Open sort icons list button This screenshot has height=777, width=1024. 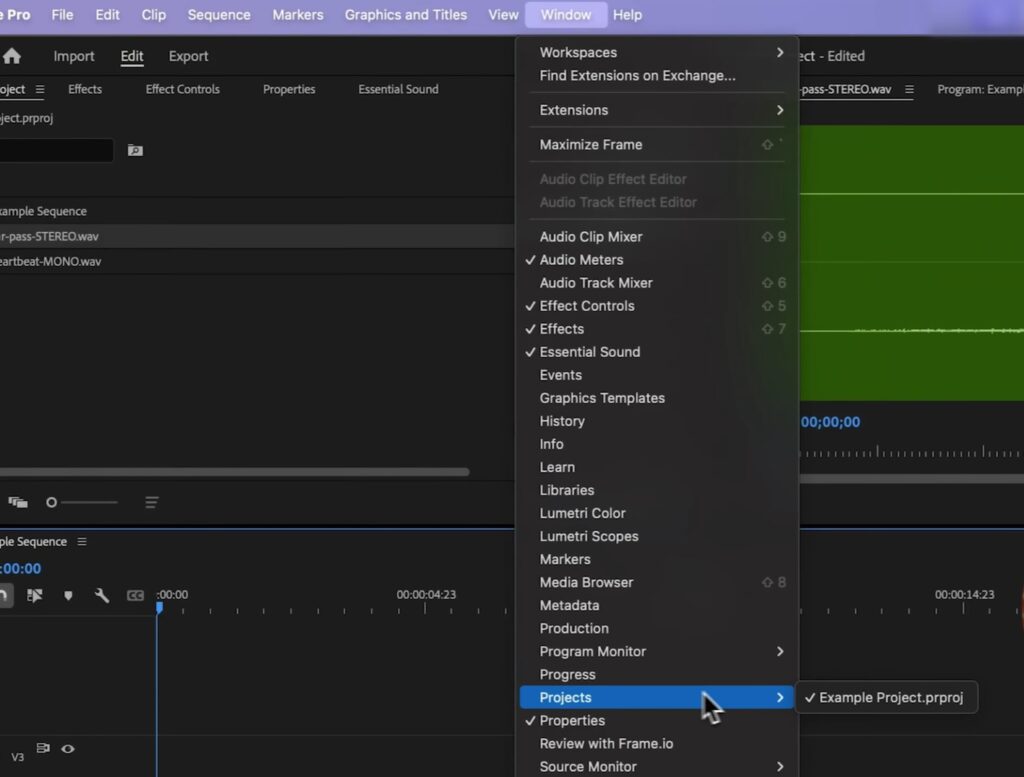tap(152, 502)
